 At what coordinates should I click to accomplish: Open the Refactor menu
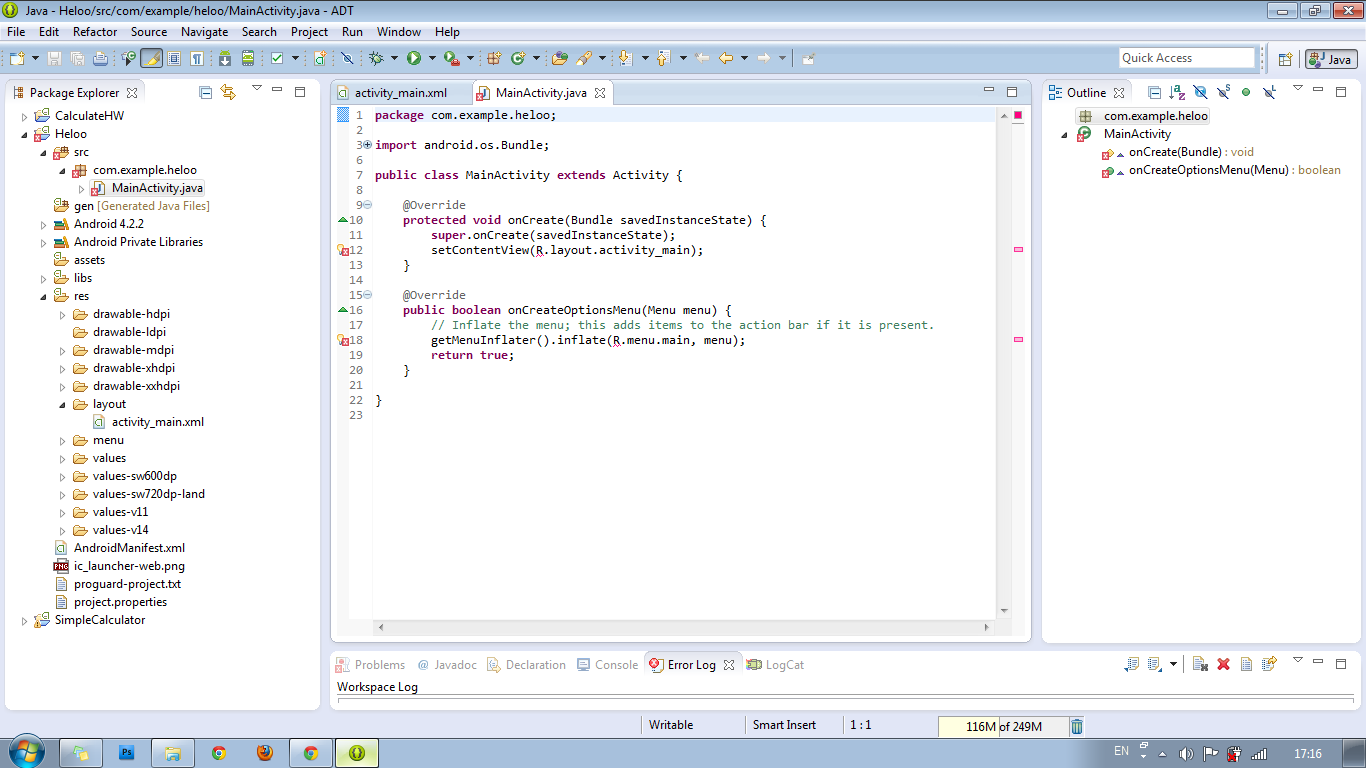pyautogui.click(x=95, y=32)
